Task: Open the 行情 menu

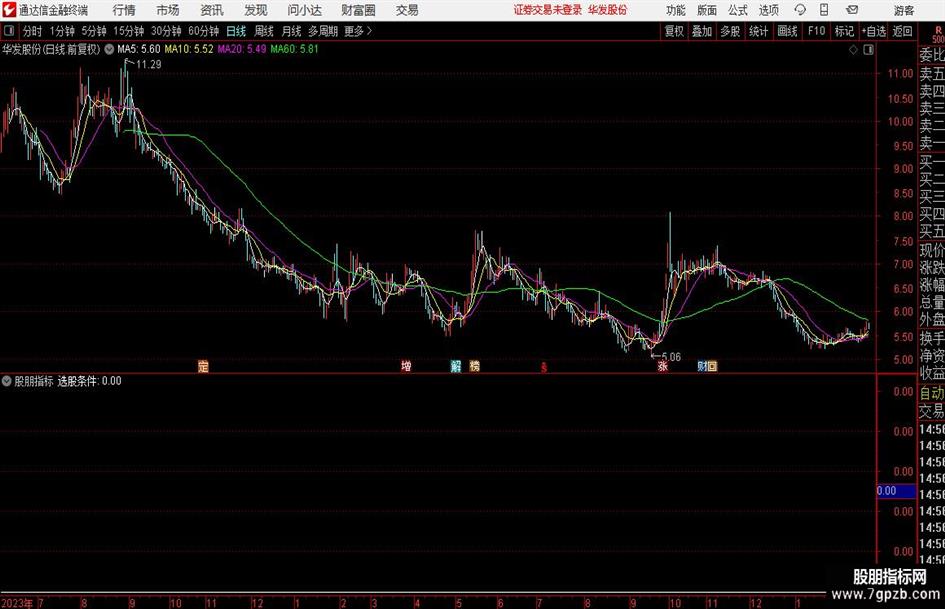Action: pyautogui.click(x=124, y=10)
